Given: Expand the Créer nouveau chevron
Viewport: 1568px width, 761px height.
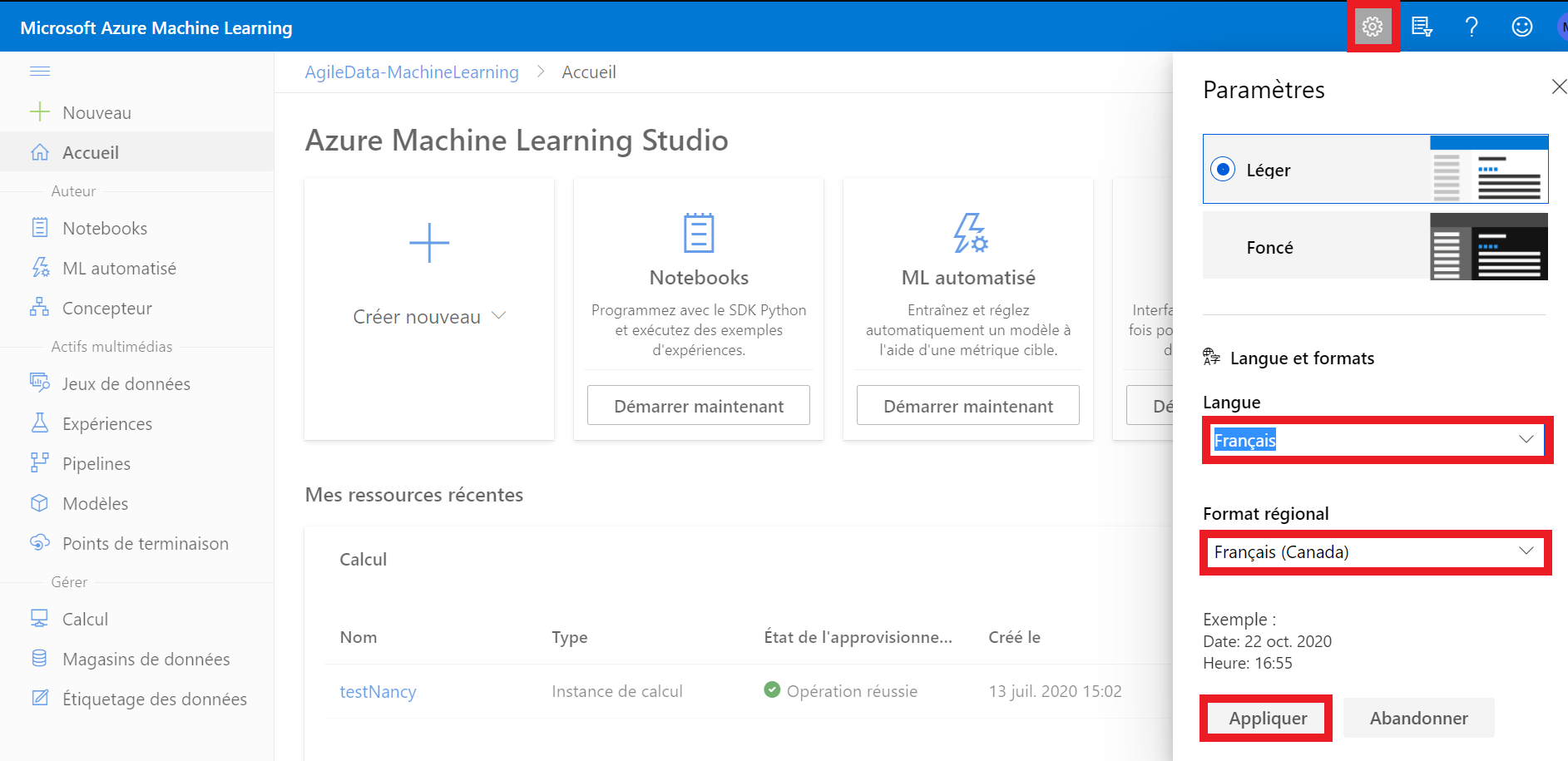Looking at the screenshot, I should [499, 316].
